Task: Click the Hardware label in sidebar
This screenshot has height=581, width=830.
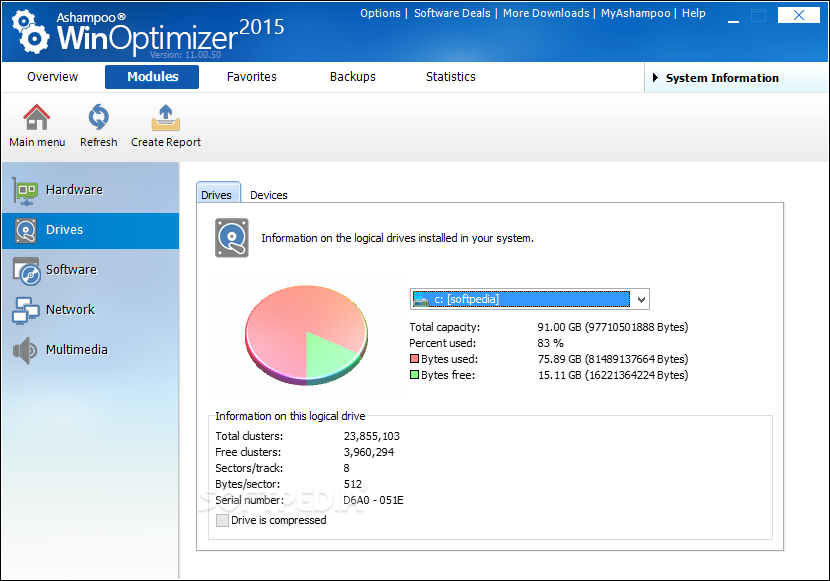Action: coord(74,189)
